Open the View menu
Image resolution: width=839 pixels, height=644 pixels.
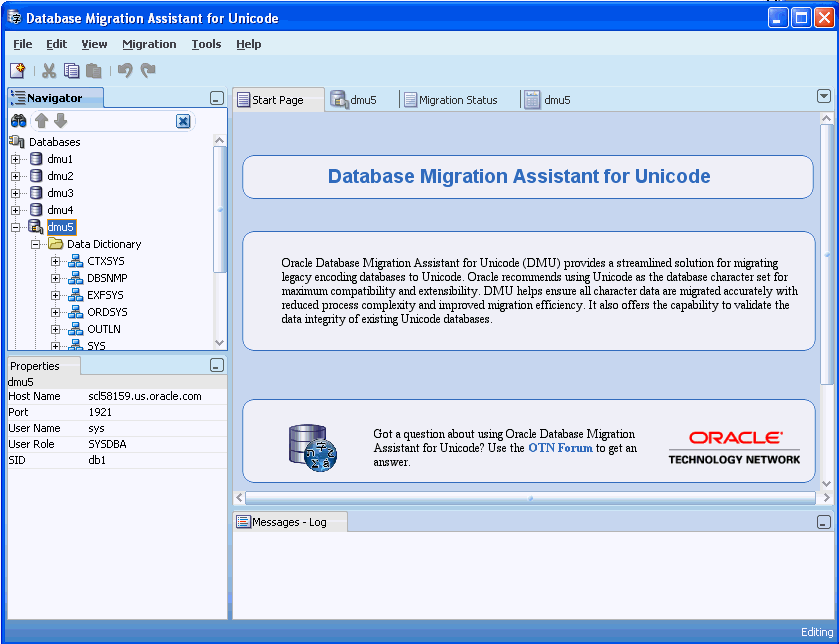click(x=94, y=44)
